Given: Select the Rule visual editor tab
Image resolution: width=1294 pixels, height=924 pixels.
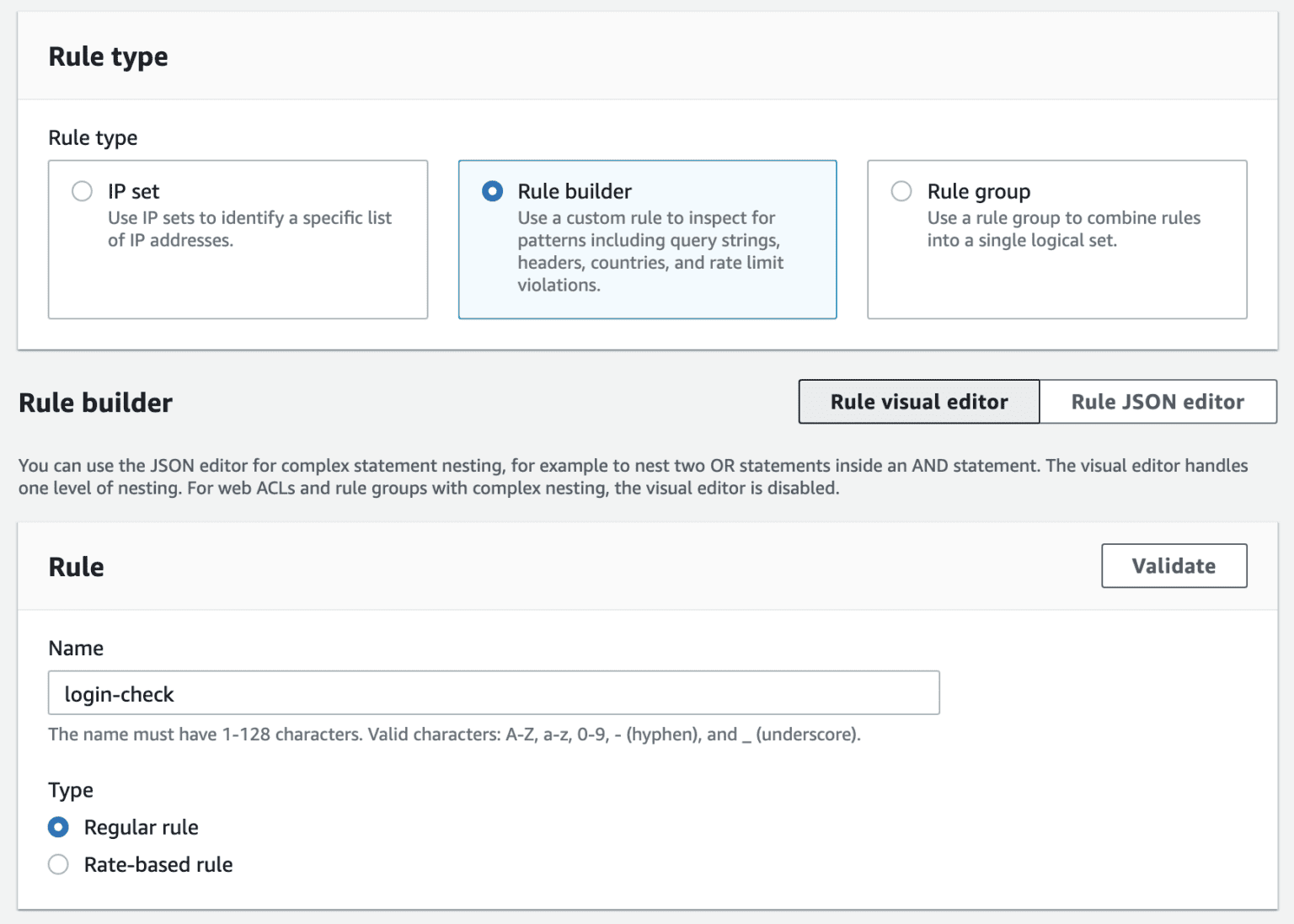Looking at the screenshot, I should pyautogui.click(x=918, y=402).
